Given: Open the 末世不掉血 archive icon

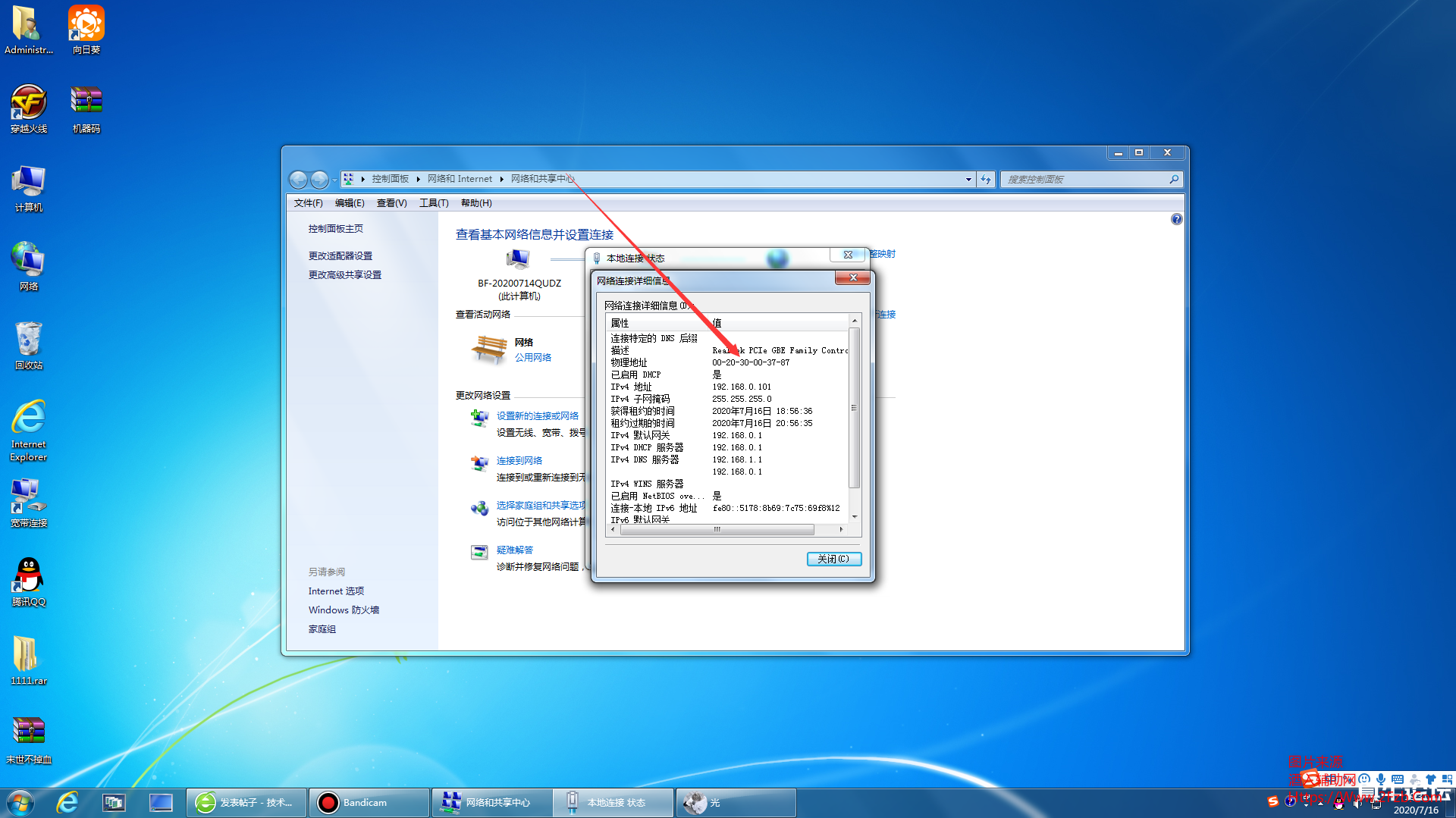Looking at the screenshot, I should click(x=28, y=739).
